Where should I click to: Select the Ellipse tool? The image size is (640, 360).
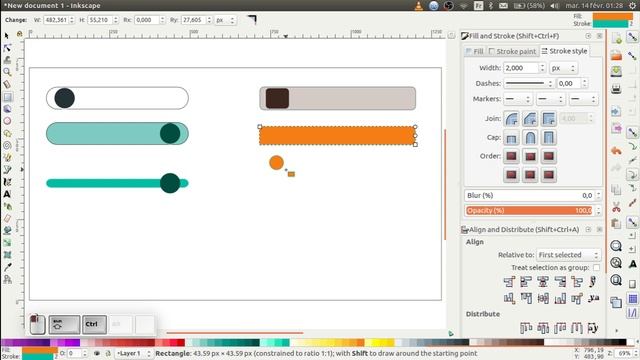(x=7, y=121)
